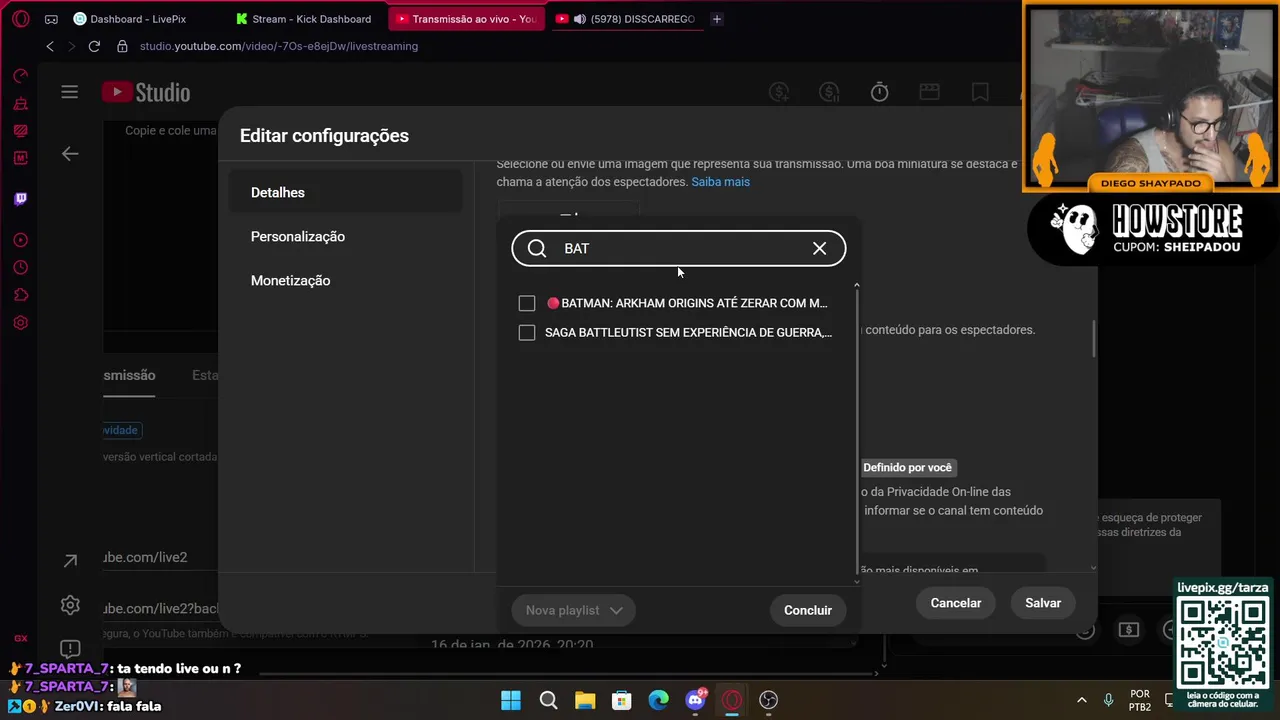Open the striped screen icon in Opera sidebar

21,130
